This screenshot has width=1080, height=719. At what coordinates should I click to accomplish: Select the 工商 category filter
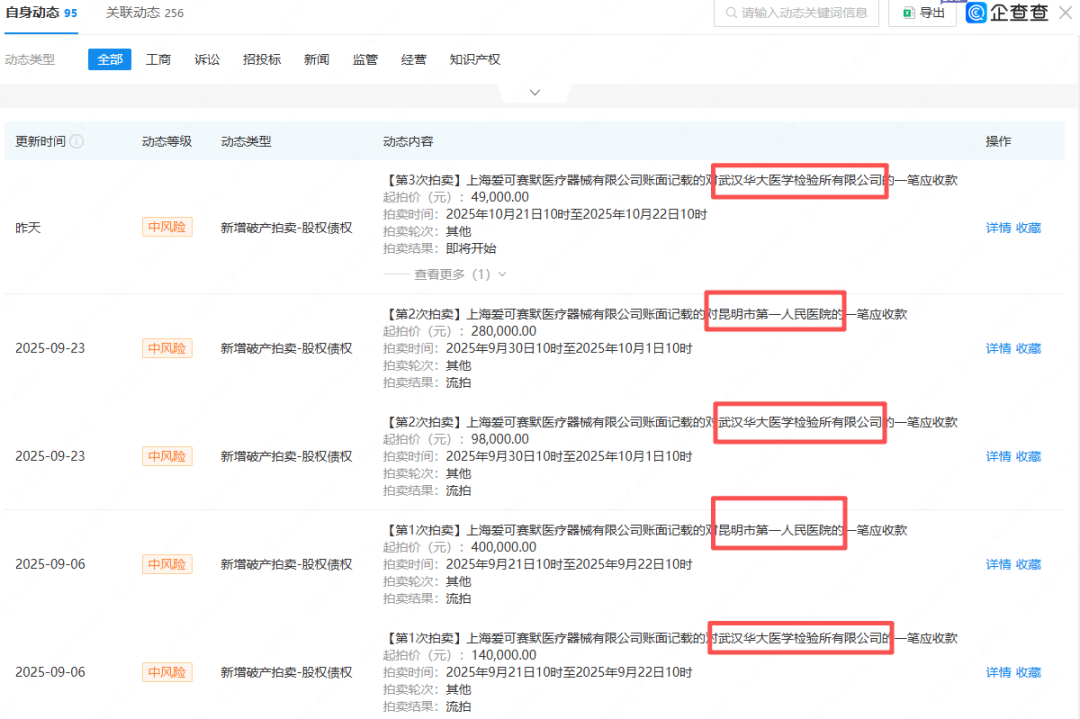click(x=158, y=59)
